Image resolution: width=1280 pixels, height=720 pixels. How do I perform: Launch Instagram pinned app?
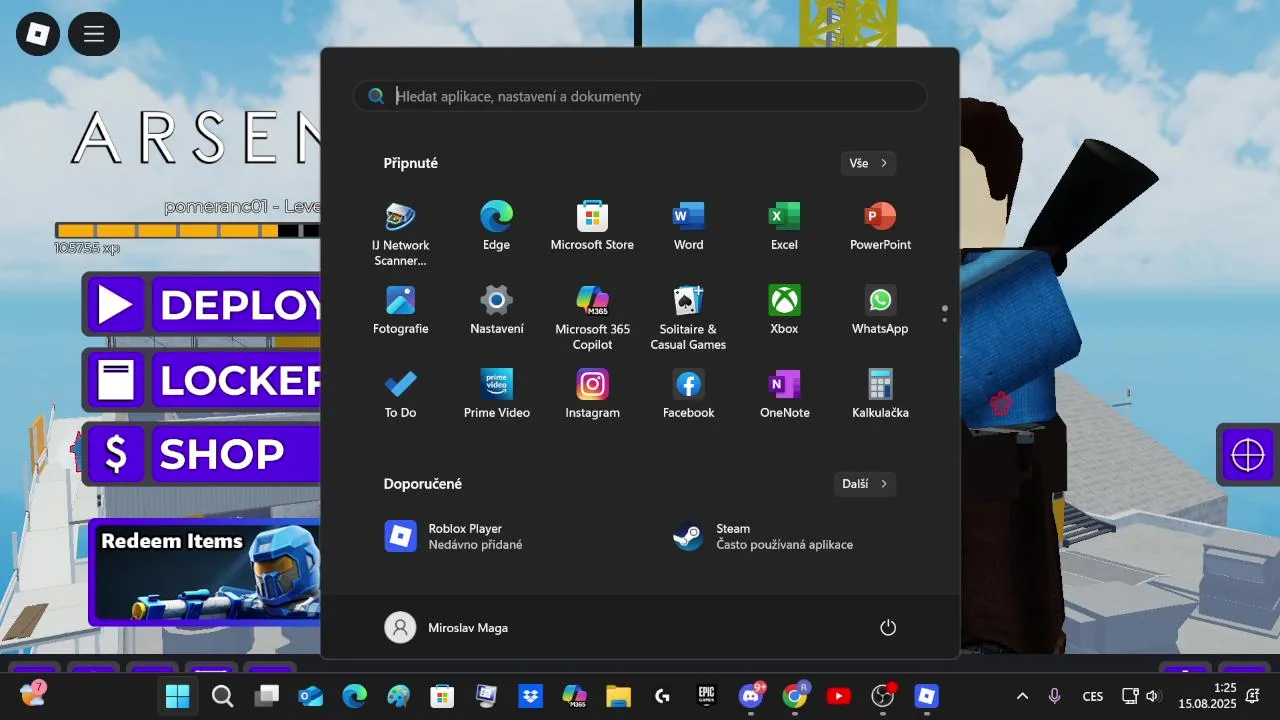pyautogui.click(x=592, y=394)
